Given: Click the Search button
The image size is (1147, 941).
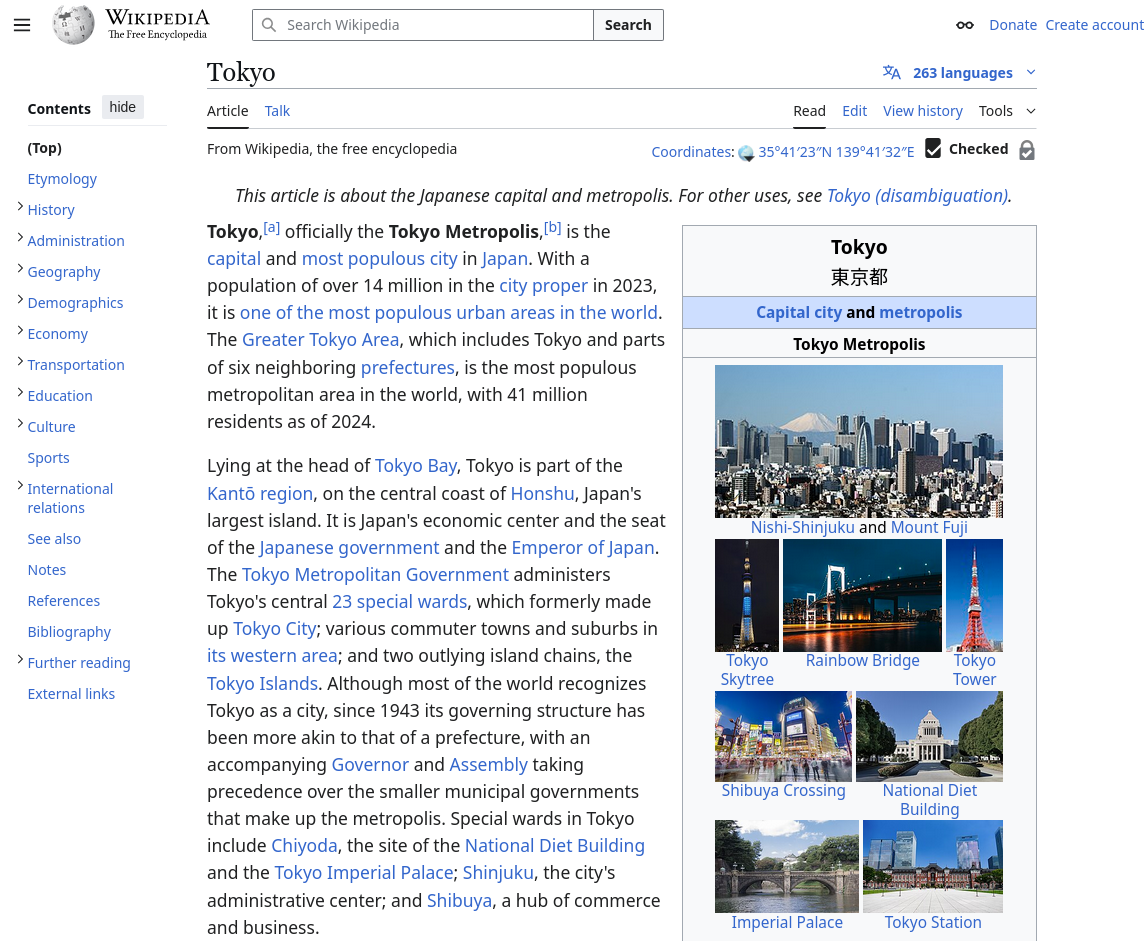Looking at the screenshot, I should (x=628, y=25).
